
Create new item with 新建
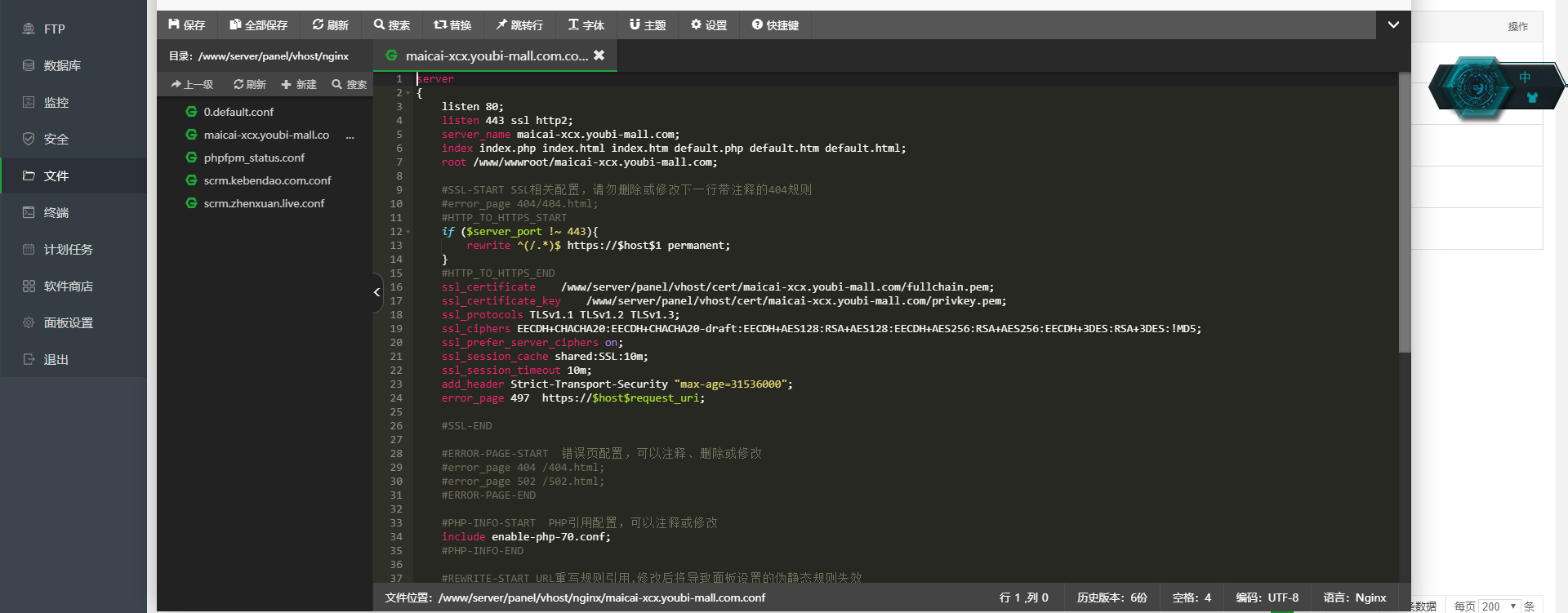coord(299,84)
